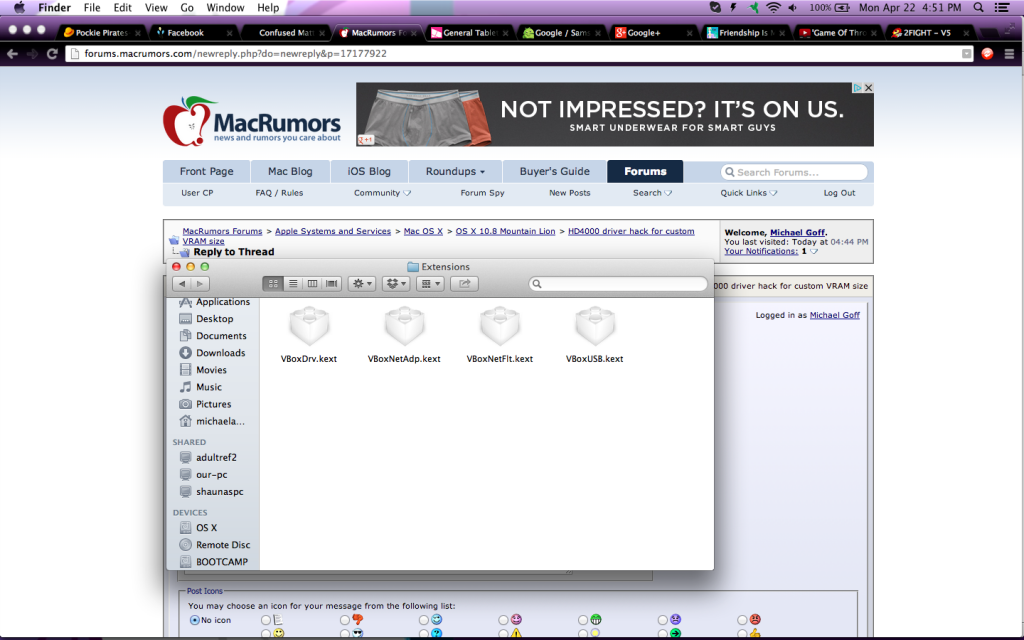Open OS X 10.8 Mountain Lion breadcrumb
Viewport: 1024px width, 640px height.
pyautogui.click(x=505, y=231)
